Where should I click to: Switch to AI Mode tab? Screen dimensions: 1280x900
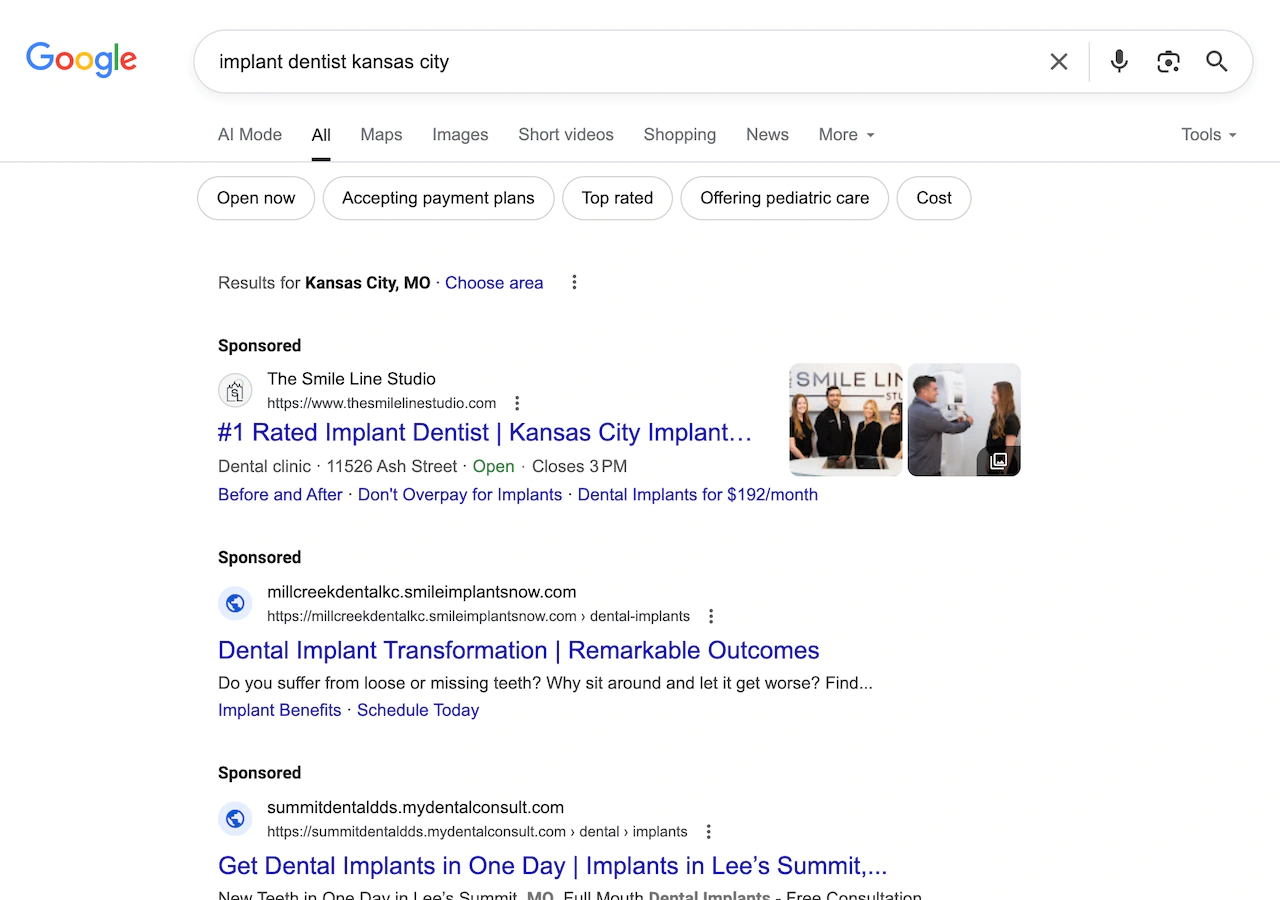(x=250, y=135)
